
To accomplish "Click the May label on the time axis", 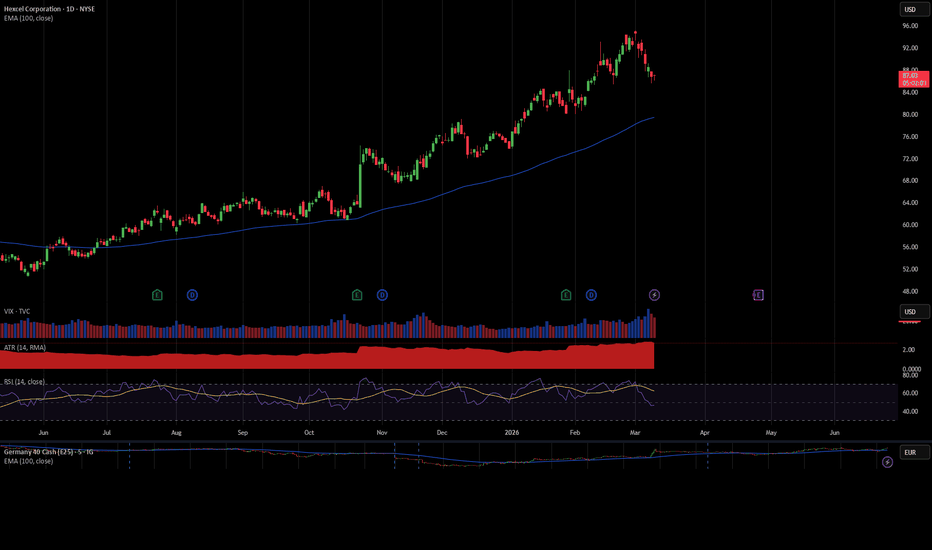I will coord(771,433).
